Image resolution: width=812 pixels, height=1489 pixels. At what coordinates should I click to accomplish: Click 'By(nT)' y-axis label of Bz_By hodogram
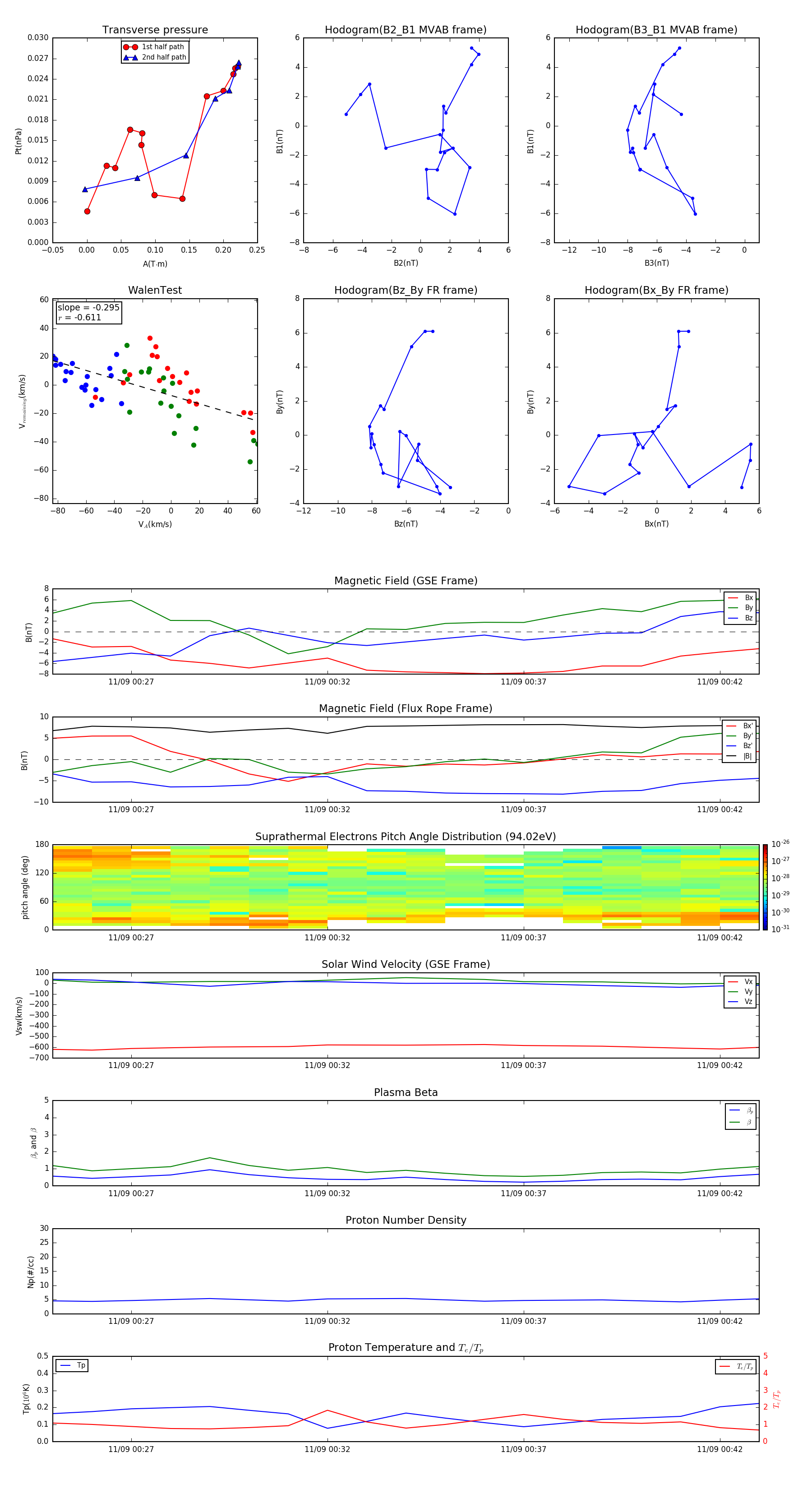tap(280, 401)
